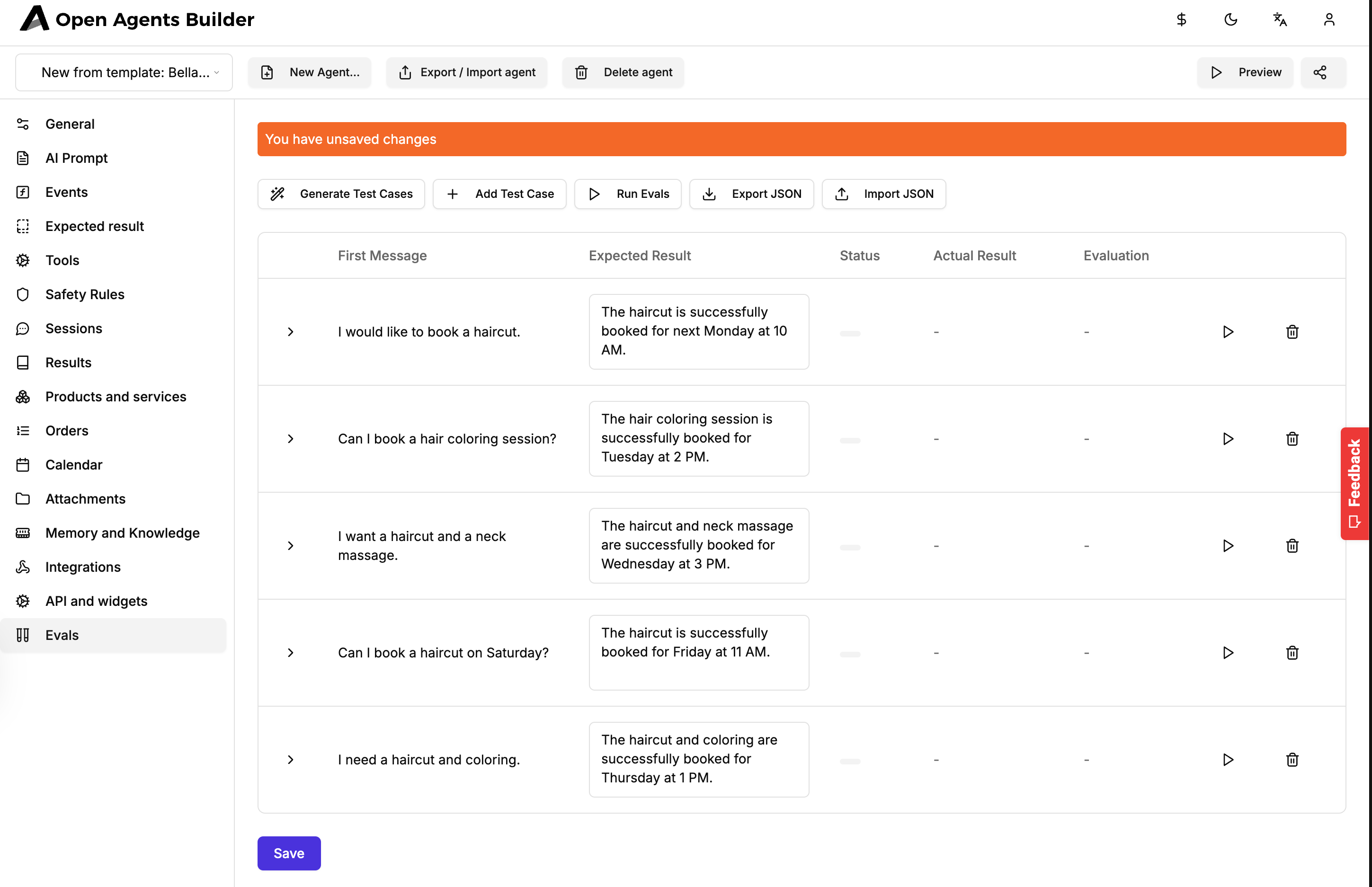Click the share icon next to Preview
The width and height of the screenshot is (1372, 887).
[1320, 72]
